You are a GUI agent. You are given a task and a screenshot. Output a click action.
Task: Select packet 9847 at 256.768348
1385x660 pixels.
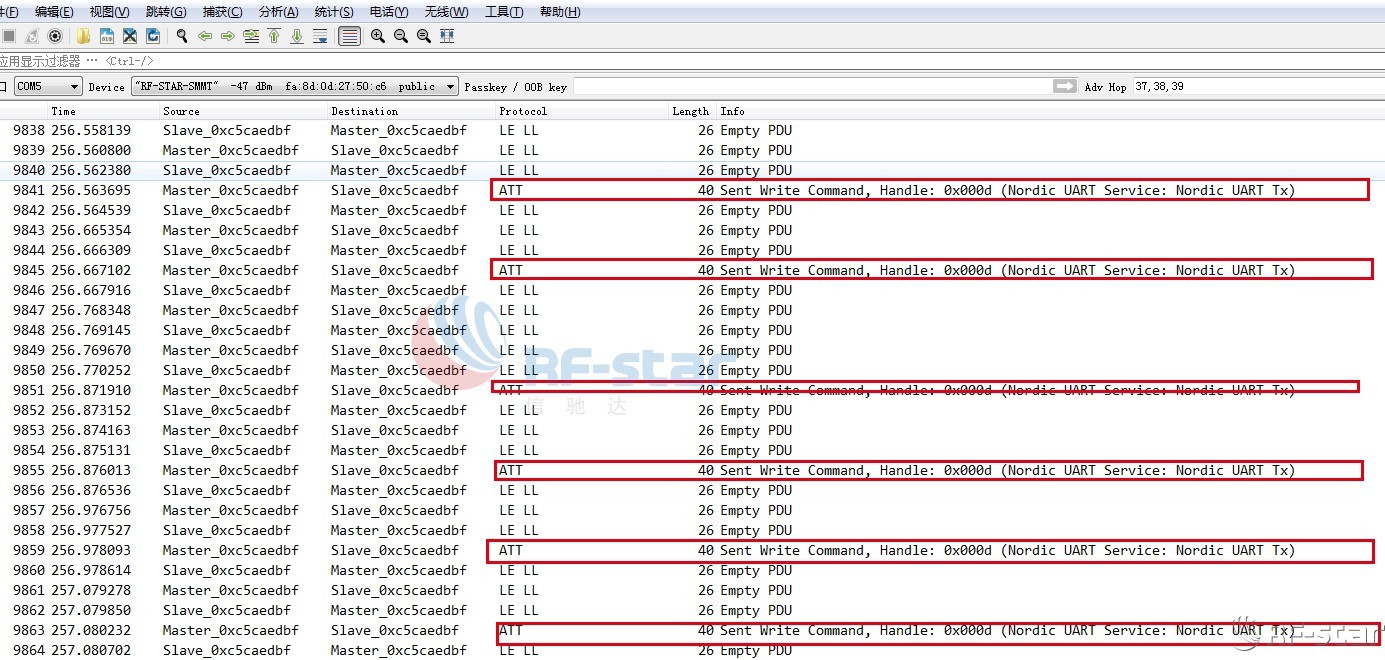click(x=692, y=310)
